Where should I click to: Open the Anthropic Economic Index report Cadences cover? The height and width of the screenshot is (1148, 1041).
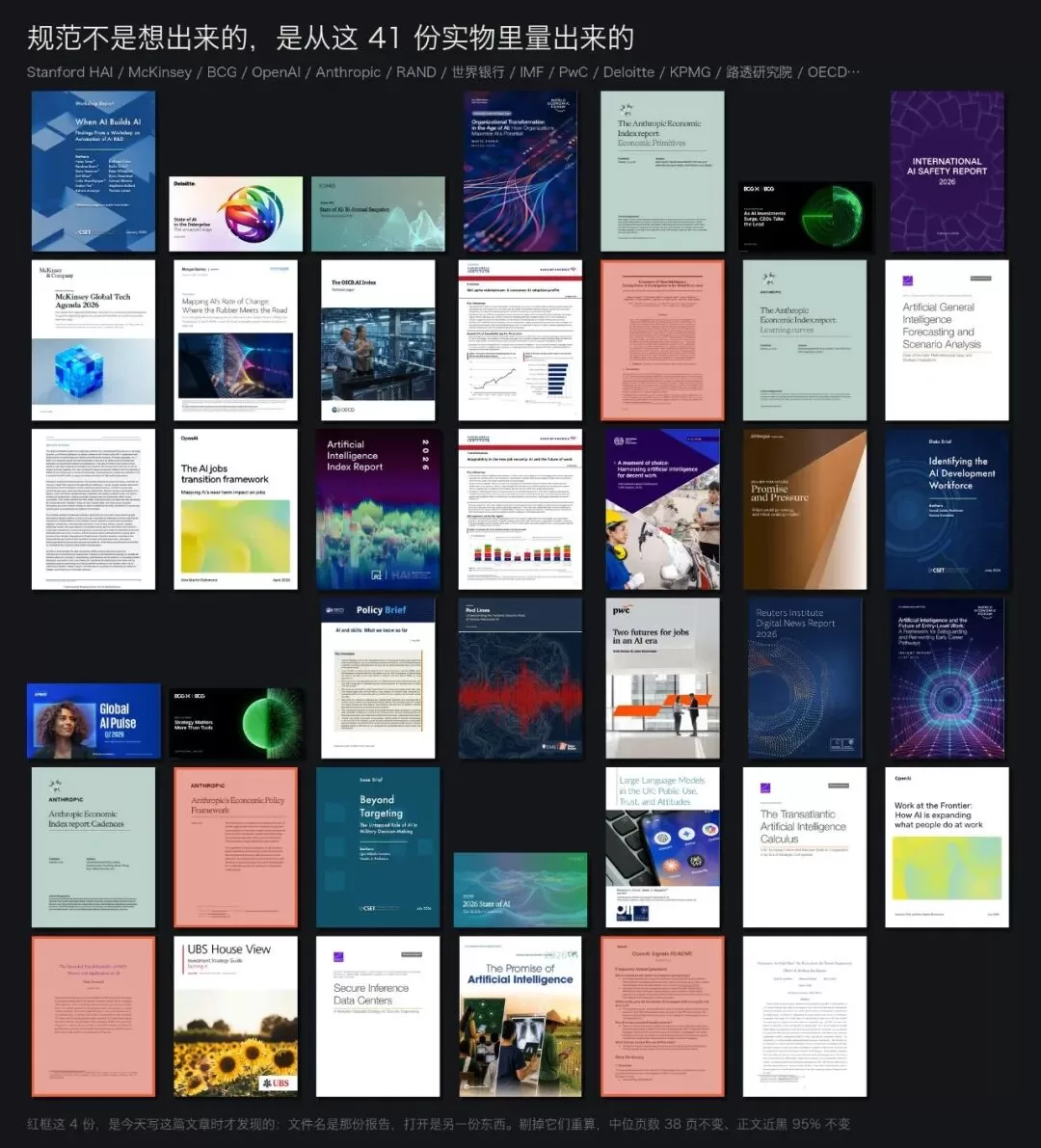(x=93, y=848)
